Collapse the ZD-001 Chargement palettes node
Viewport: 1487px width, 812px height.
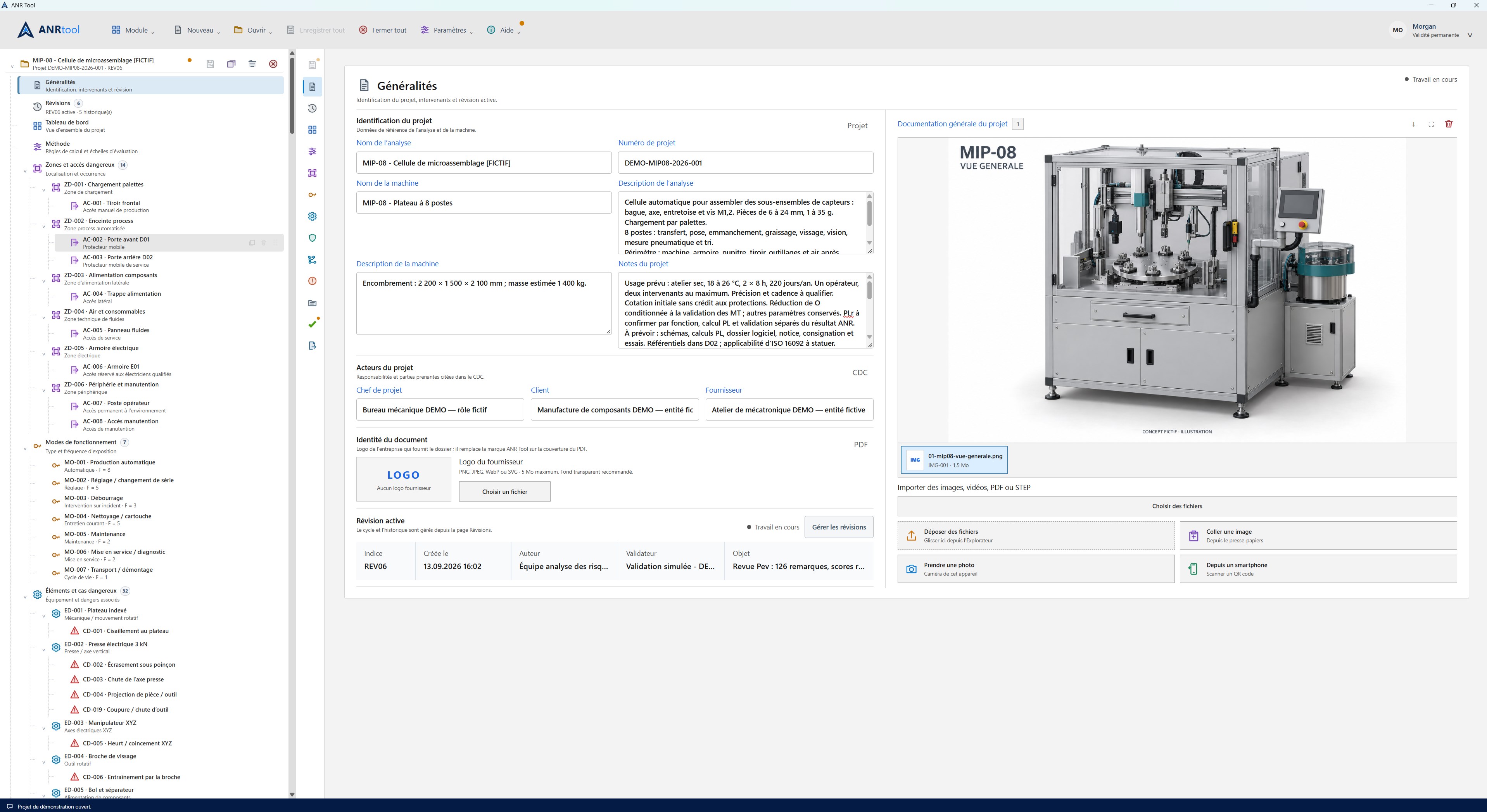point(44,190)
